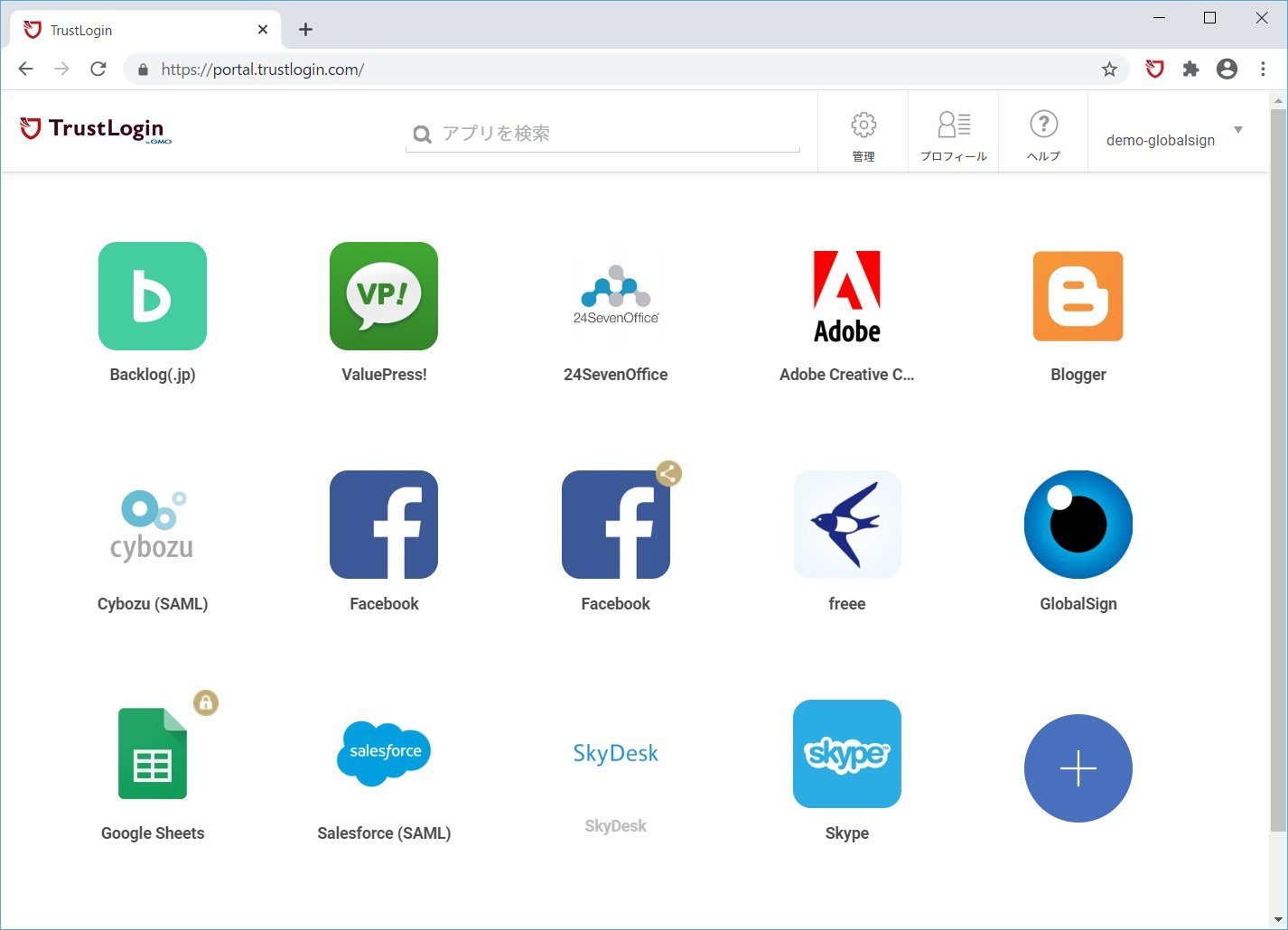Image resolution: width=1288 pixels, height=930 pixels.
Task: Open a new browser tab
Action: (306, 30)
